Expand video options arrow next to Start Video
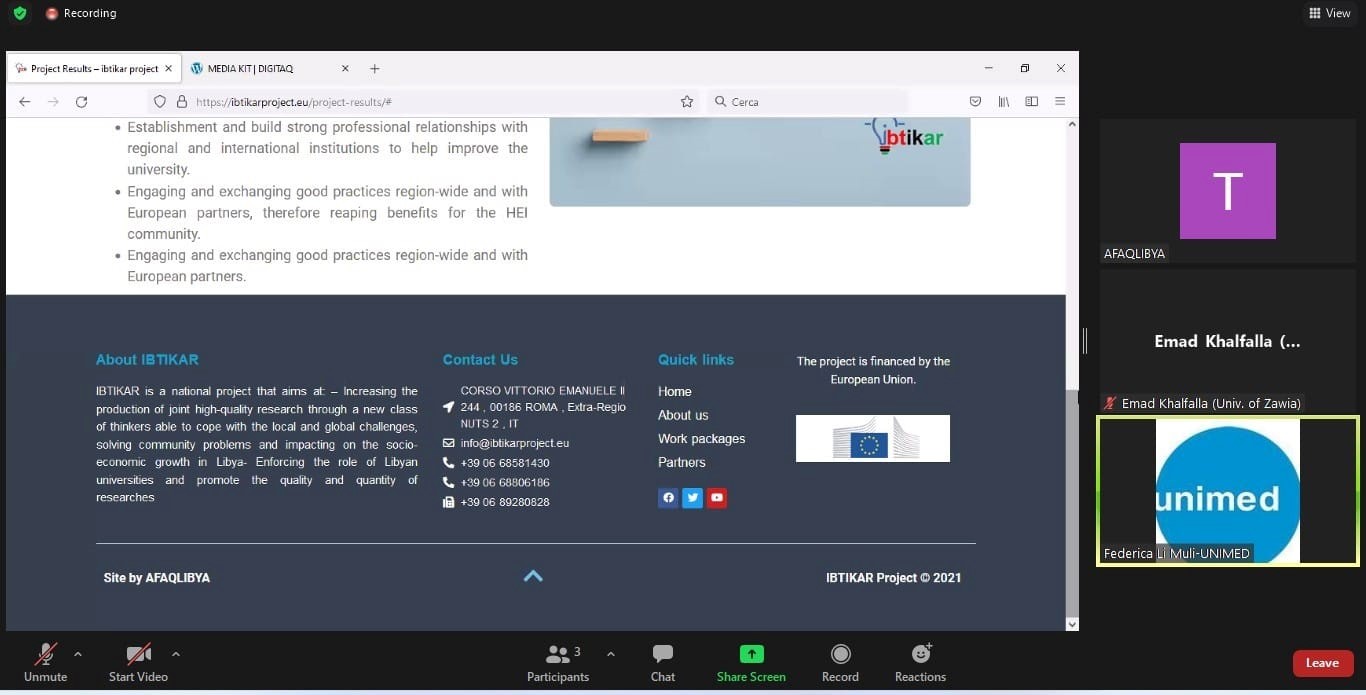1366x695 pixels. coord(176,654)
